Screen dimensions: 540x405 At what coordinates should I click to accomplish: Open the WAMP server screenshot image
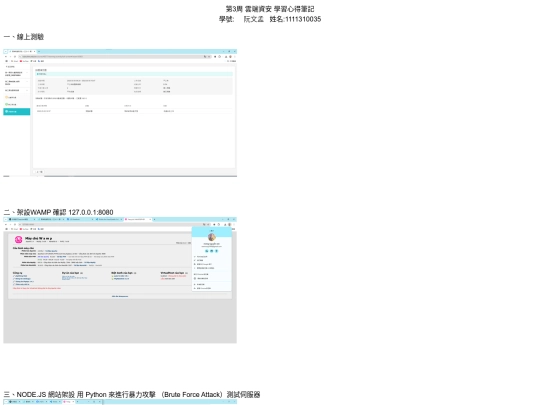click(120, 280)
